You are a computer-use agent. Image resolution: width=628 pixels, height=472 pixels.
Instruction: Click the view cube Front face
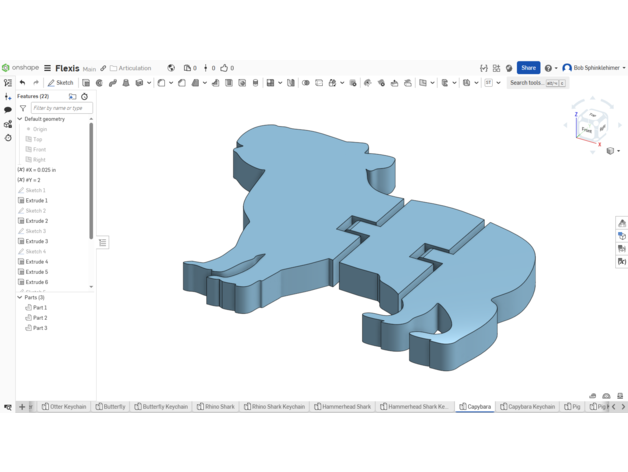[587, 130]
